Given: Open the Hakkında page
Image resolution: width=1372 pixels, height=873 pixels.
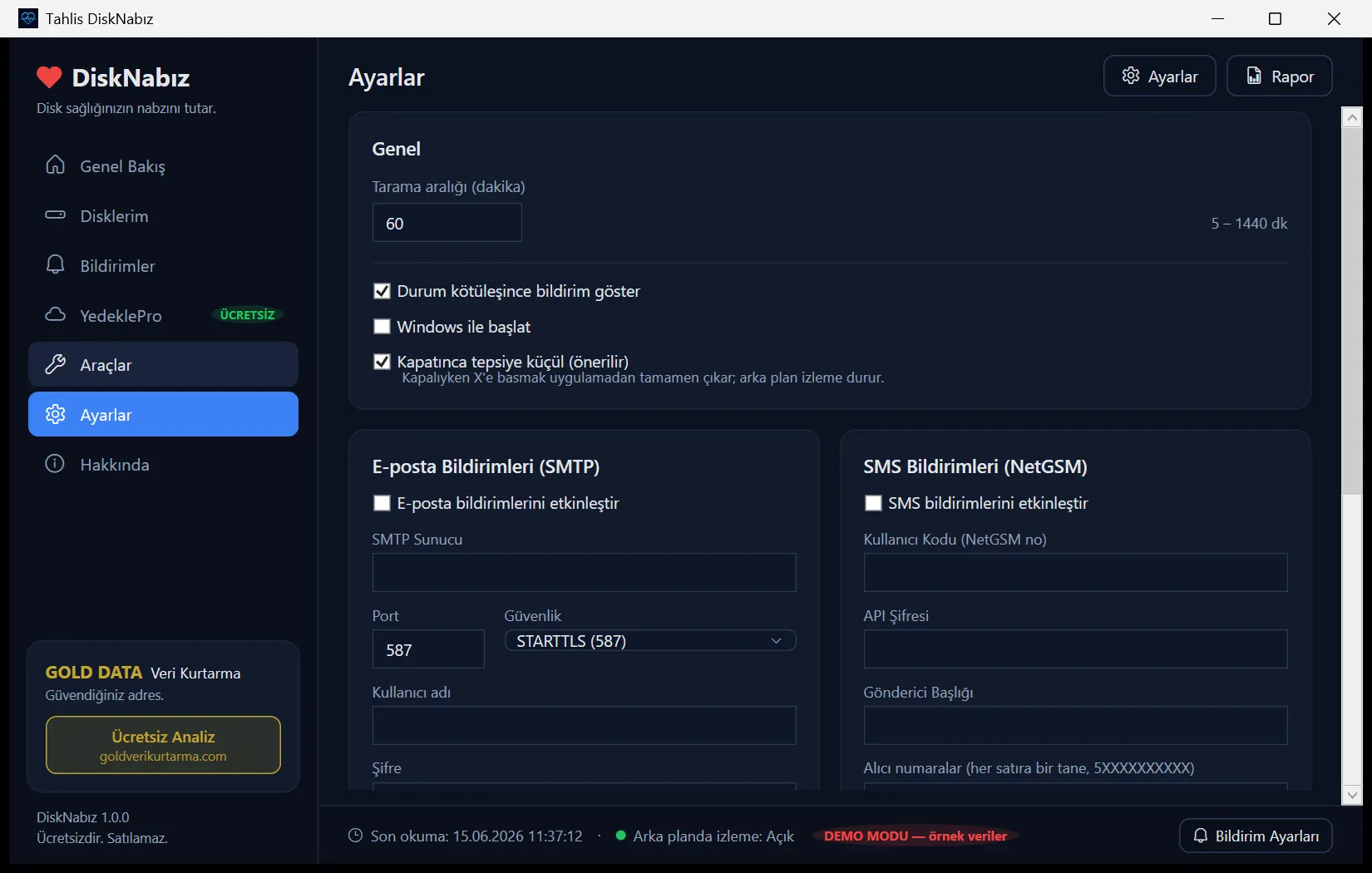Looking at the screenshot, I should pyautogui.click(x=163, y=464).
